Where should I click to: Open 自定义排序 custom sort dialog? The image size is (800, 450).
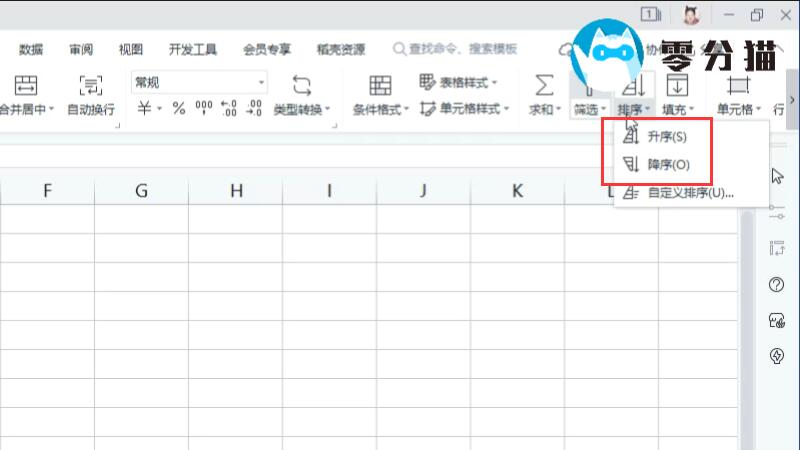(690, 193)
